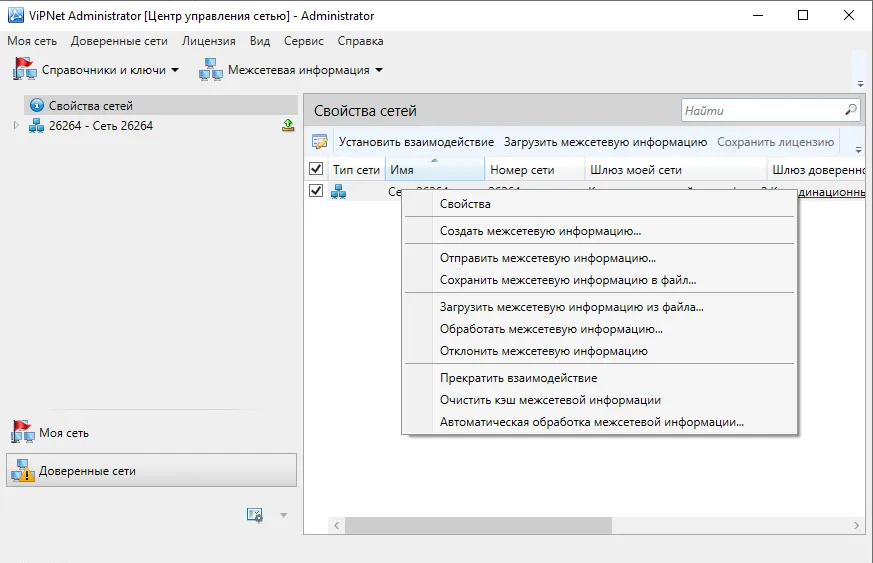Select Свойства сетей in the tree
873x563 pixels.
click(x=161, y=105)
